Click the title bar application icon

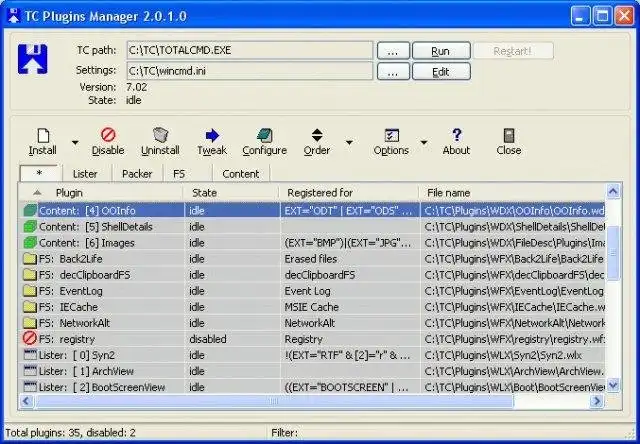coord(13,16)
